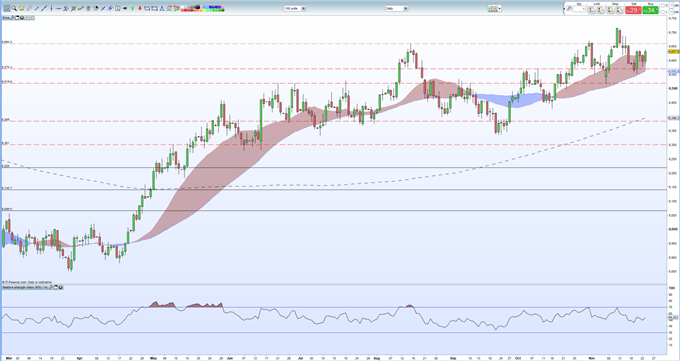The height and width of the screenshot is (361, 680).
Task: Close the RSI indicator panel
Action: (61, 287)
